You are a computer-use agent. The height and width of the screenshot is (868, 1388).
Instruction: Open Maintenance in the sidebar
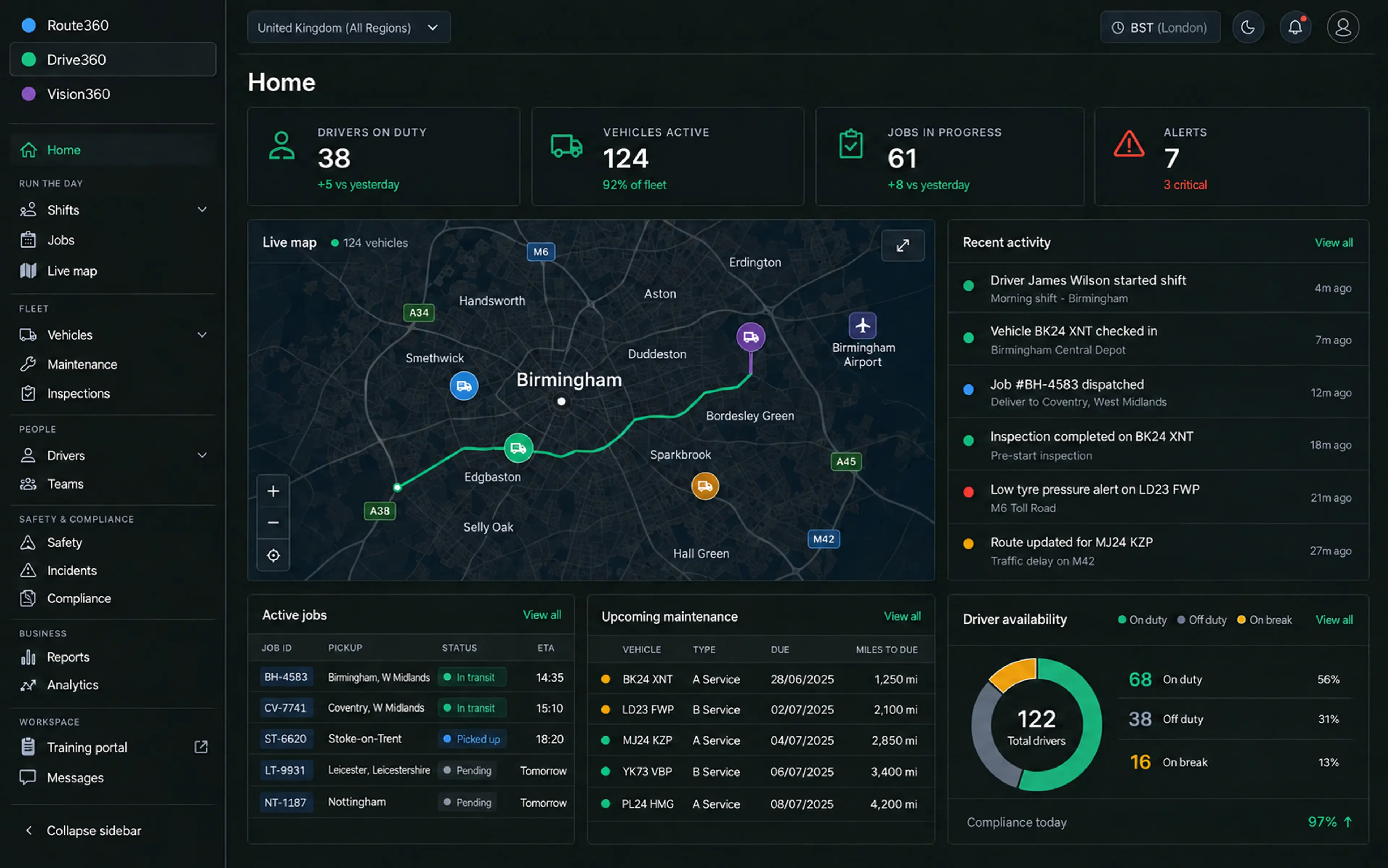pyautogui.click(x=112, y=365)
